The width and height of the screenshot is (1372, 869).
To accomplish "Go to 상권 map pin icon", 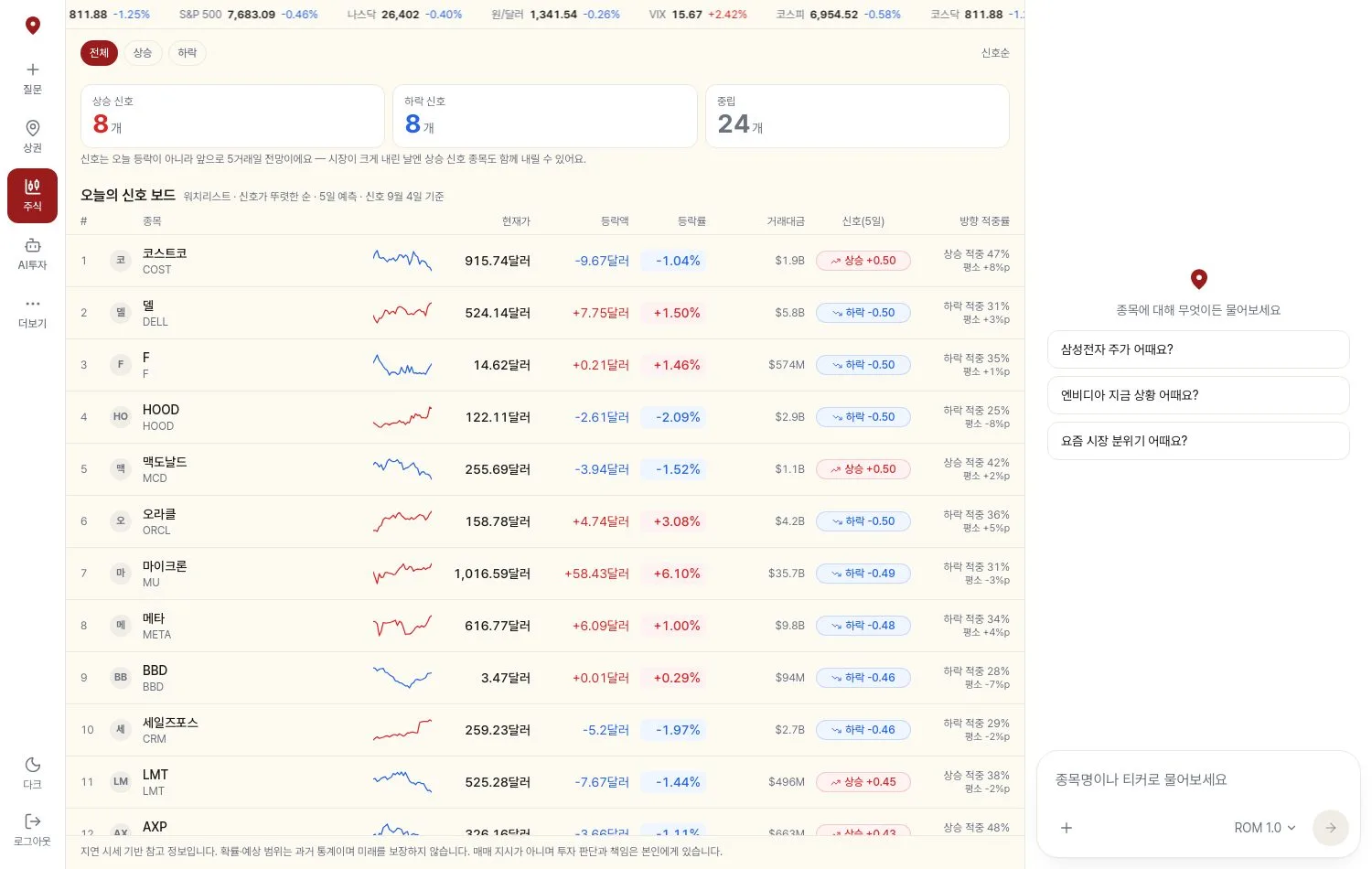I will click(33, 128).
